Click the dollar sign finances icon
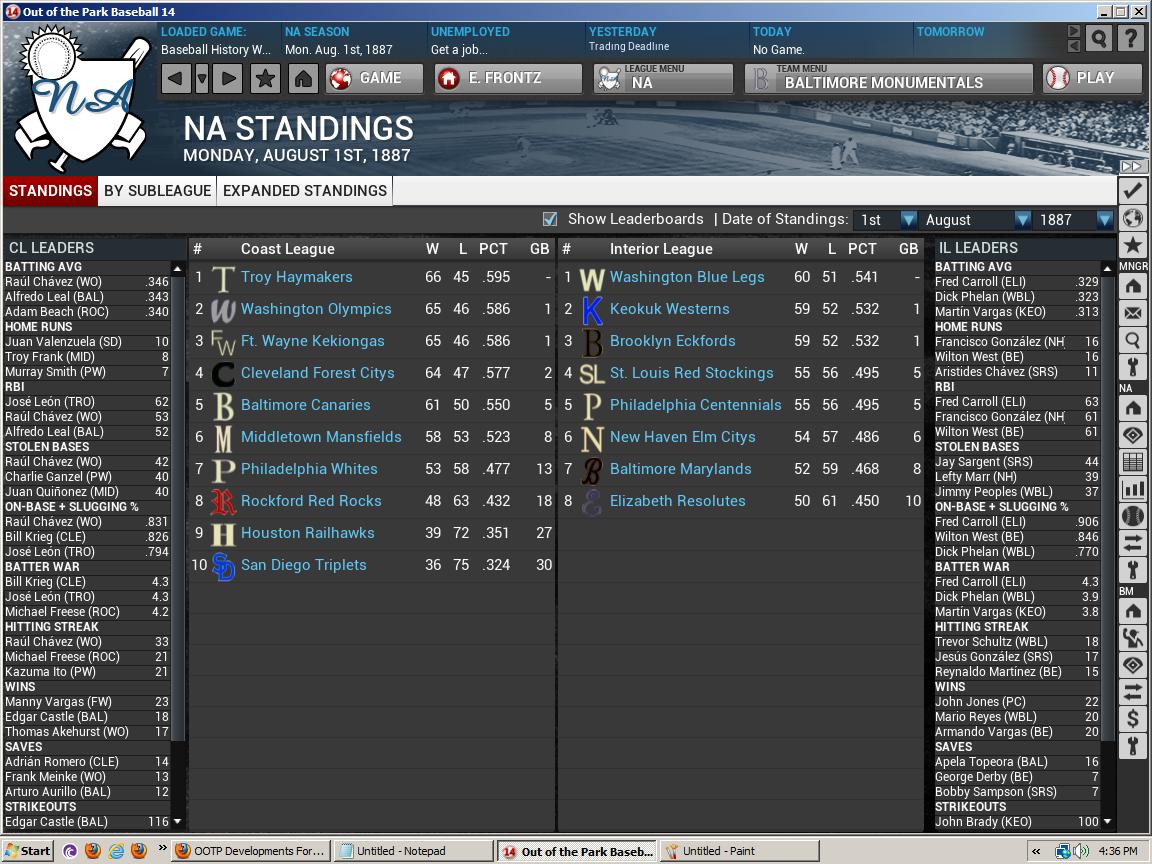Viewport: 1152px width, 864px height. pos(1132,718)
